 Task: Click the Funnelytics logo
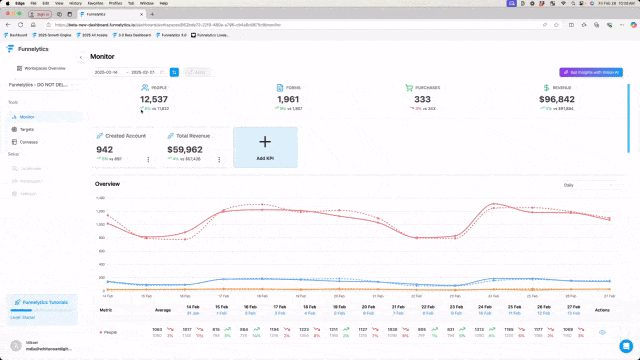tap(27, 49)
